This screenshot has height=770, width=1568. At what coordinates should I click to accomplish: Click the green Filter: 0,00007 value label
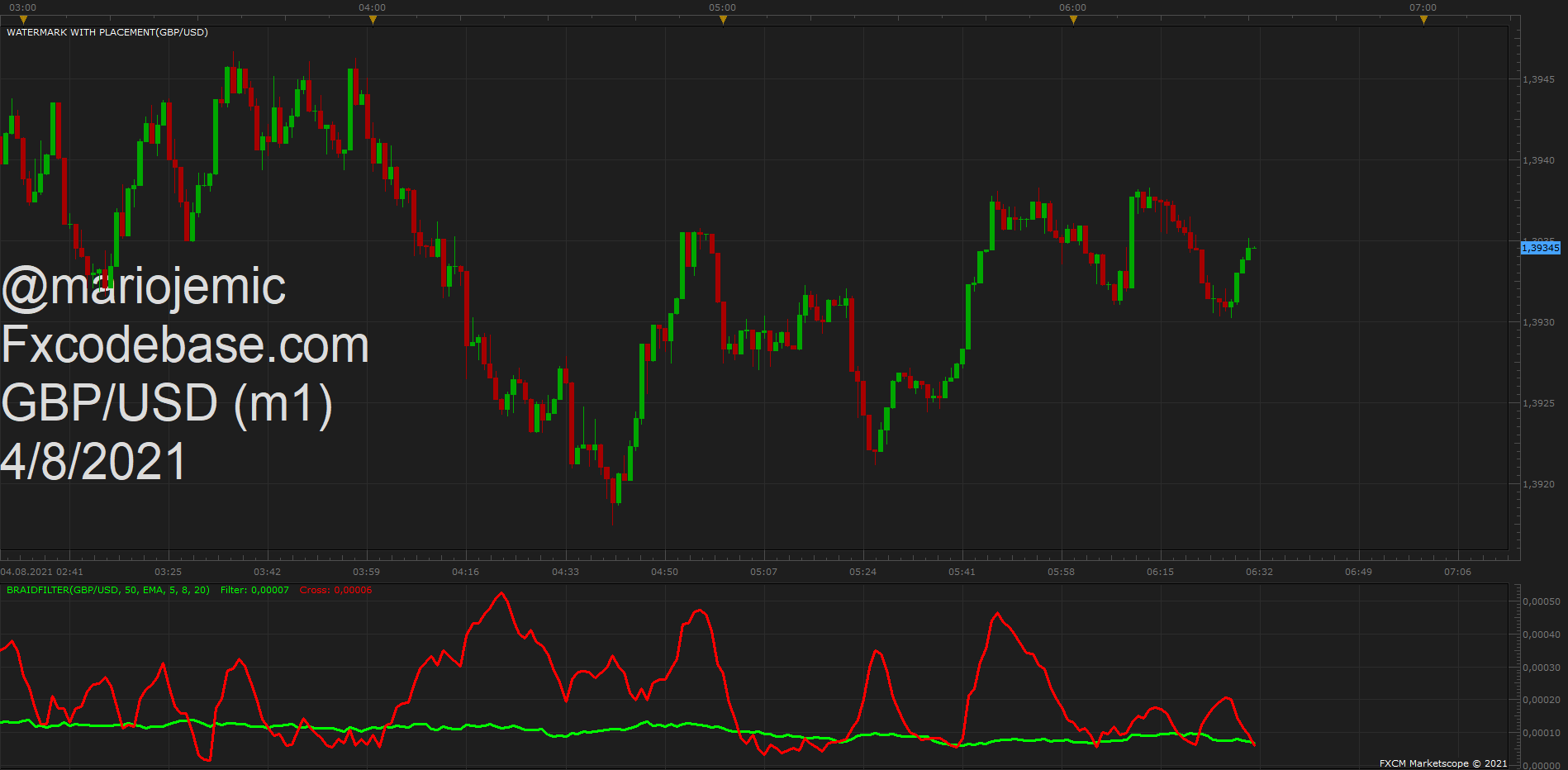pyautogui.click(x=254, y=590)
